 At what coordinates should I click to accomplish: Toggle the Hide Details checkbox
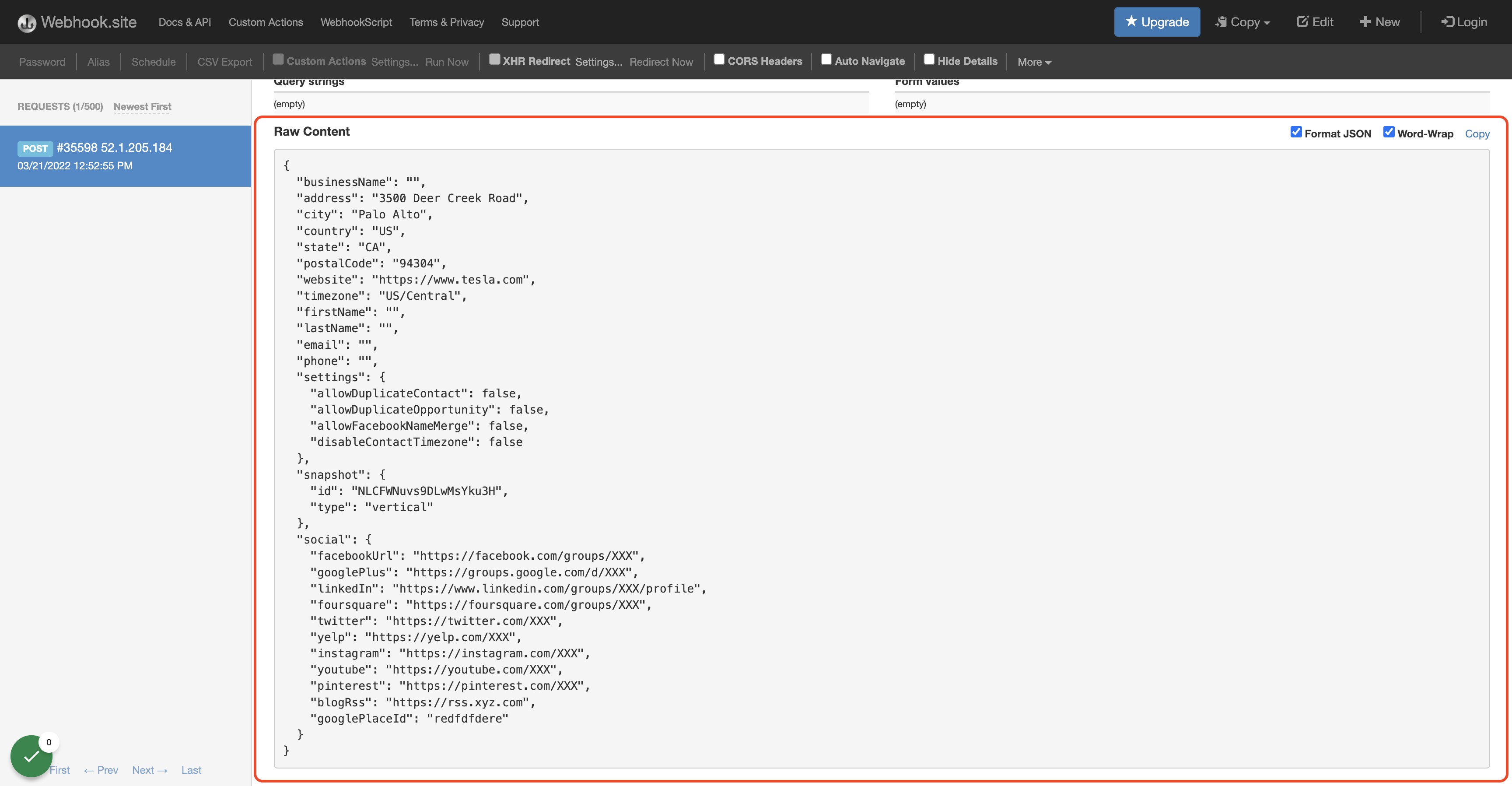(x=929, y=59)
